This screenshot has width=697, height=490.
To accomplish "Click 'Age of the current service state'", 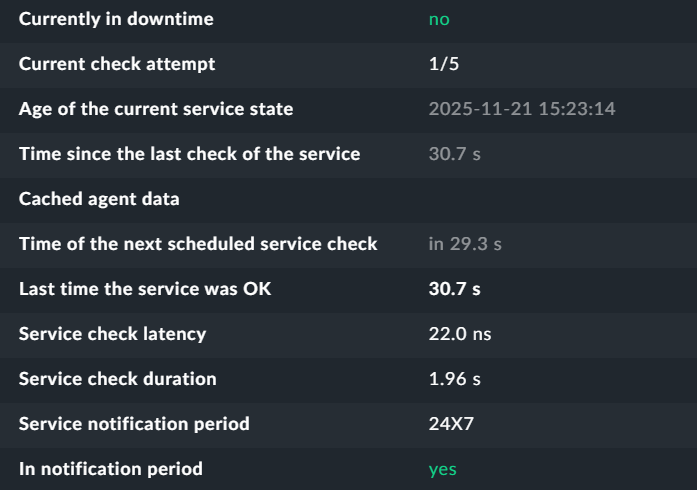I will click(156, 109).
